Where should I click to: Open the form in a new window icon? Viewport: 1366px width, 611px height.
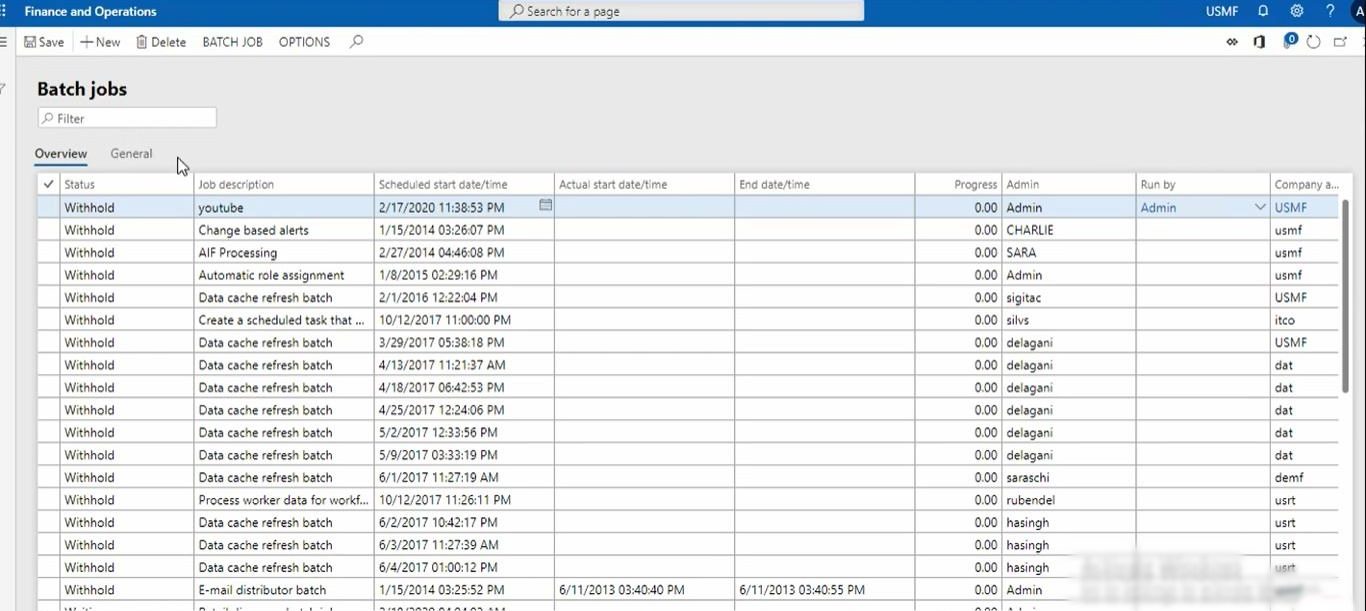click(x=1341, y=42)
